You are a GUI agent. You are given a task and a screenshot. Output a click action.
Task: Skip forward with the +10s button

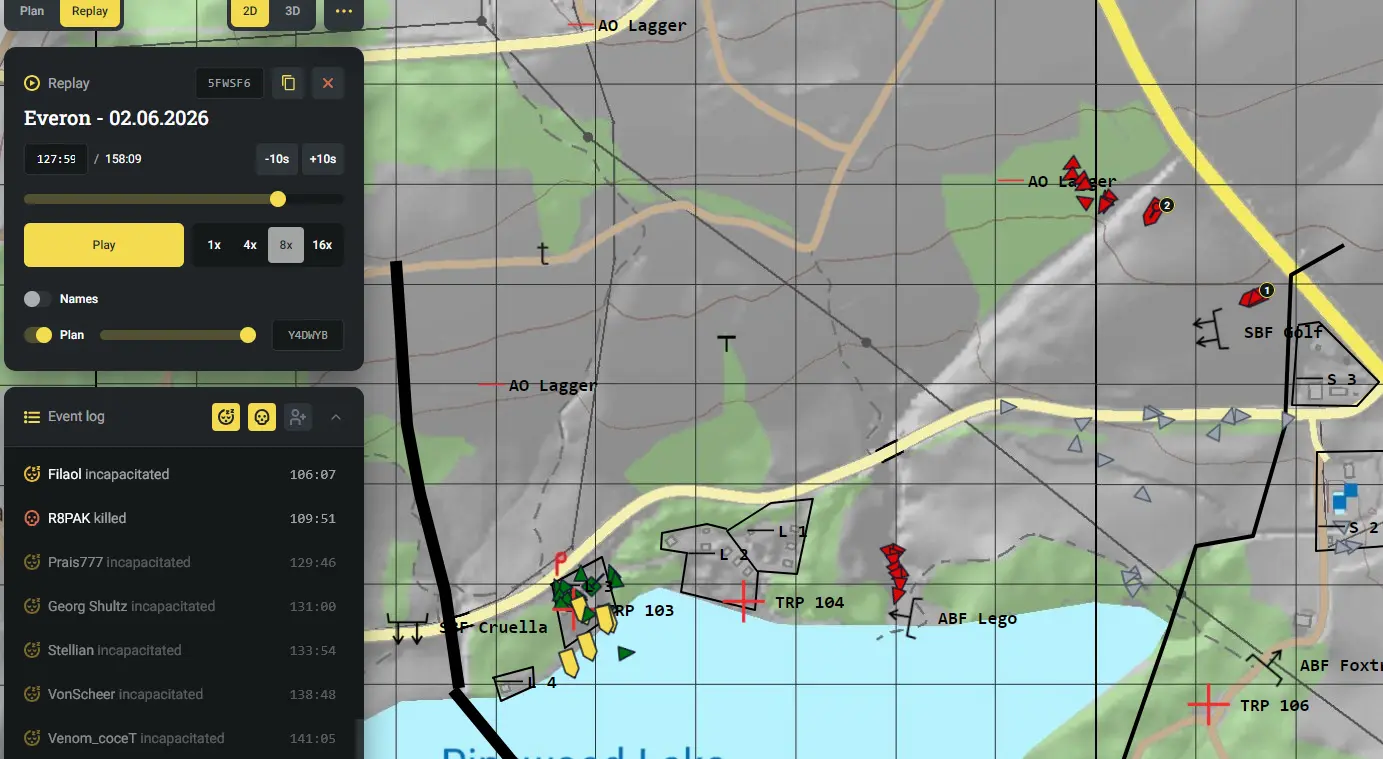pyautogui.click(x=323, y=159)
